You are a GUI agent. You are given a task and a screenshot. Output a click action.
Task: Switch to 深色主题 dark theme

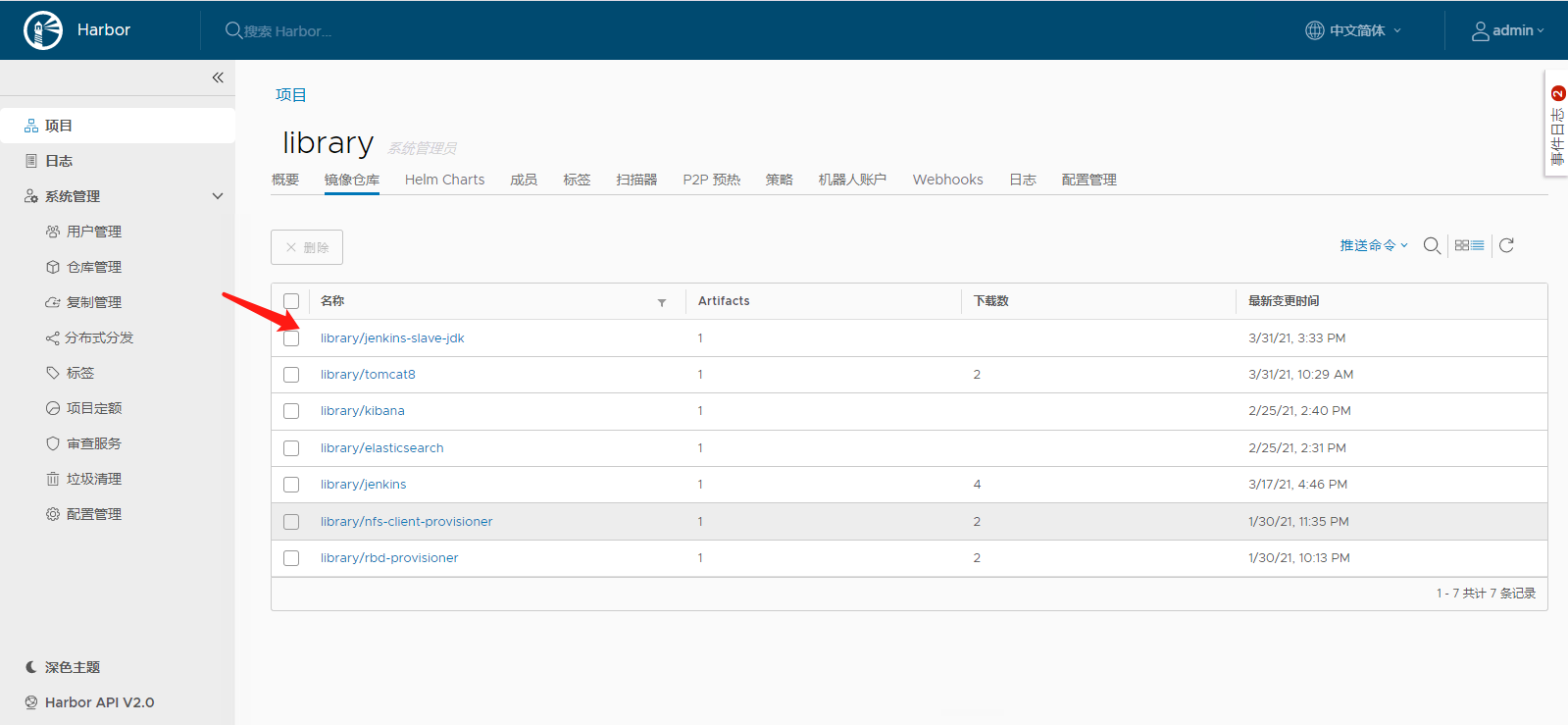point(63,667)
